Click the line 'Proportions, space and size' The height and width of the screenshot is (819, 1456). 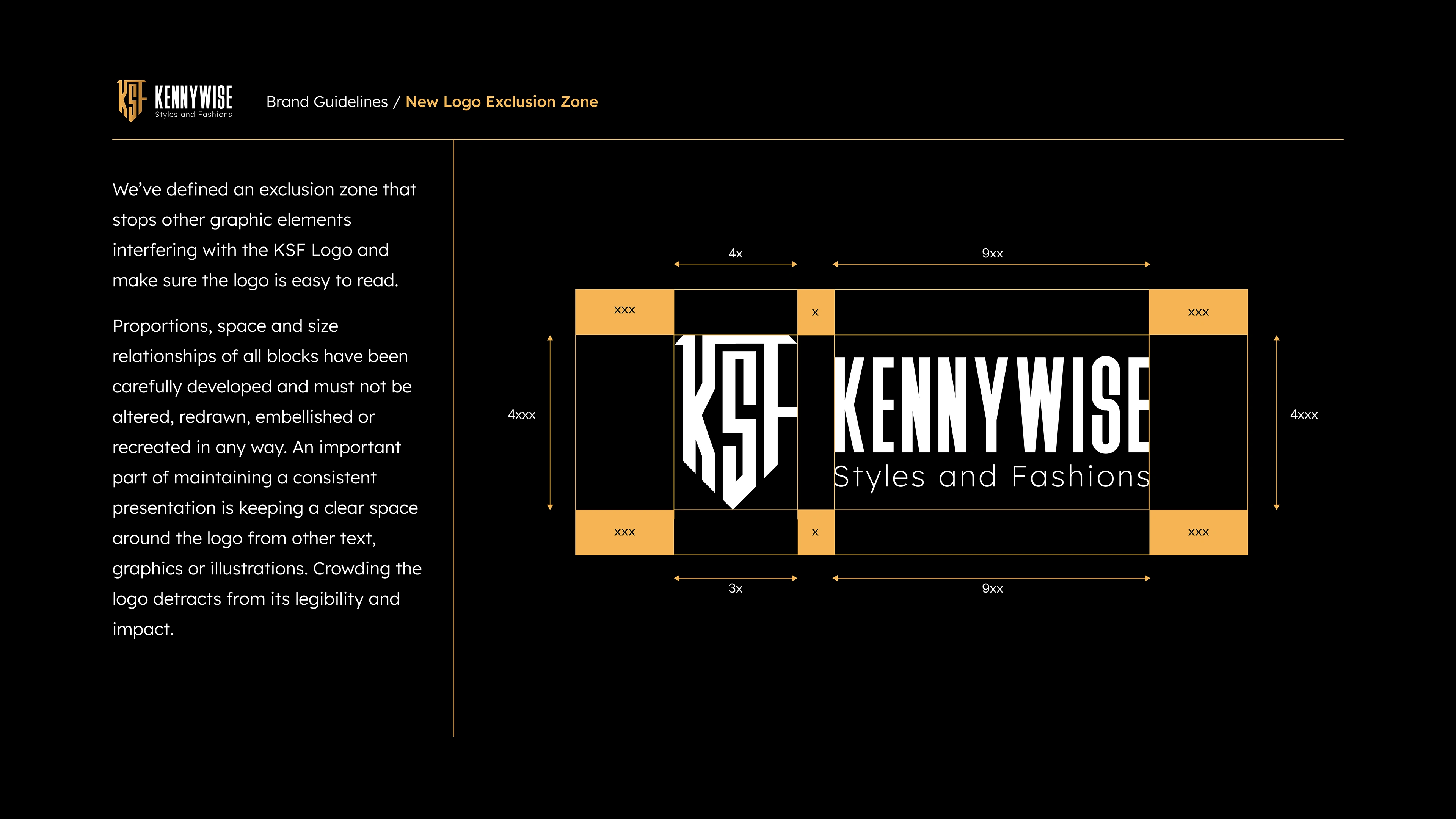[x=225, y=326]
